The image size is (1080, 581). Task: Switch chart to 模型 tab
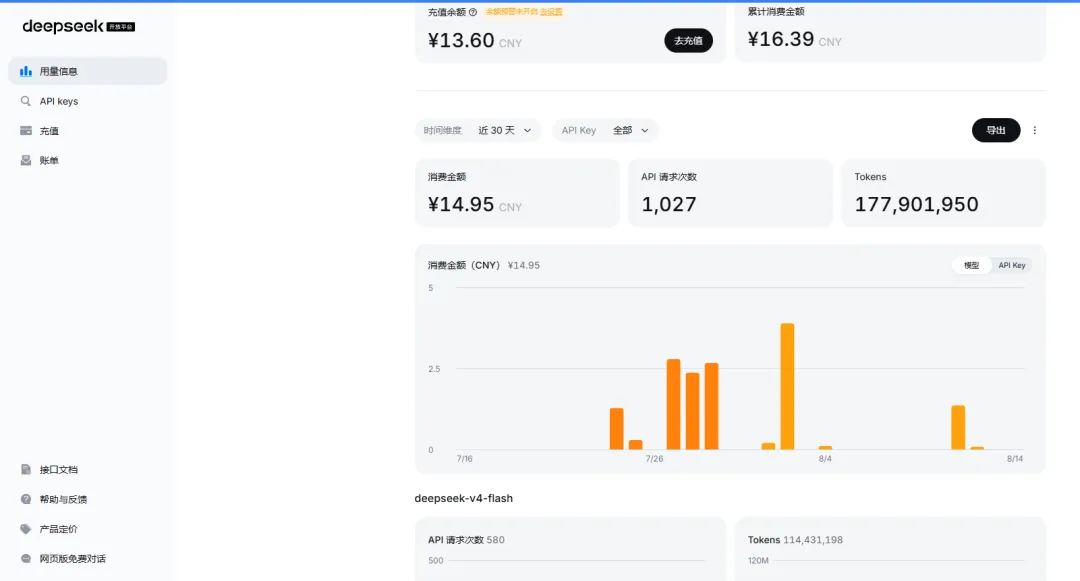point(971,265)
